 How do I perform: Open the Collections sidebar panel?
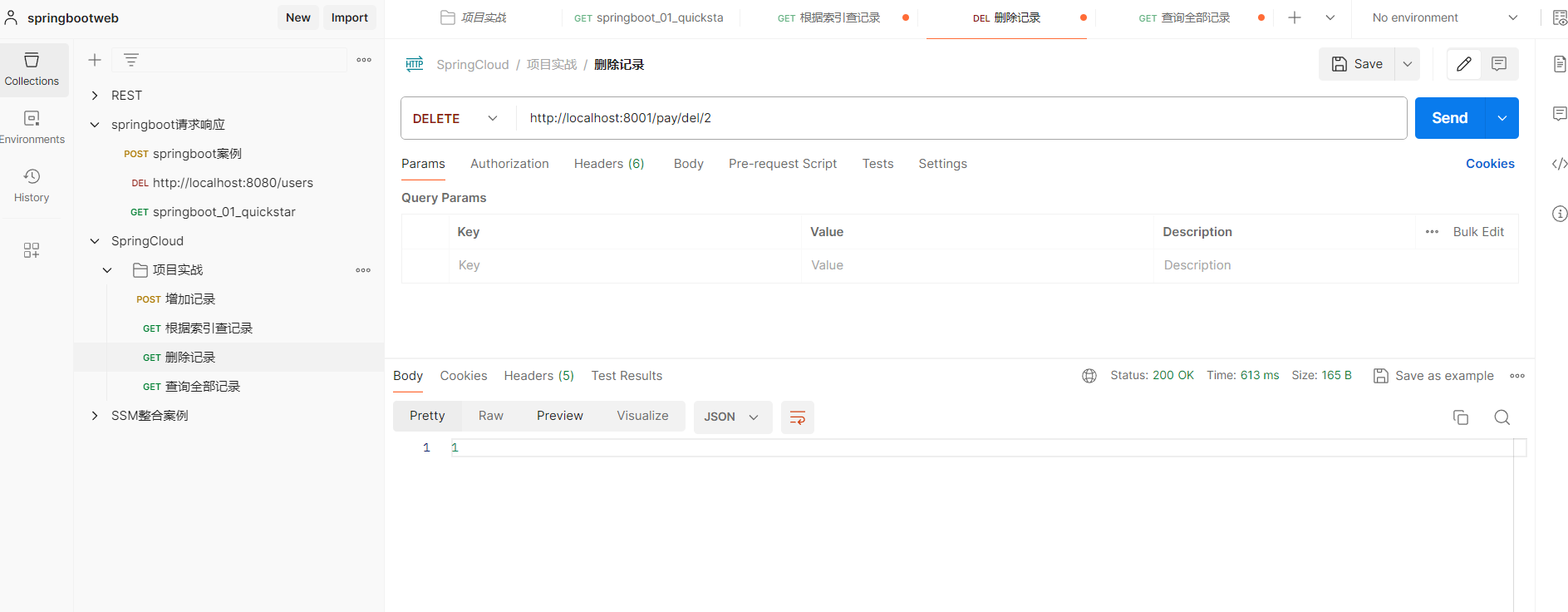tap(32, 69)
